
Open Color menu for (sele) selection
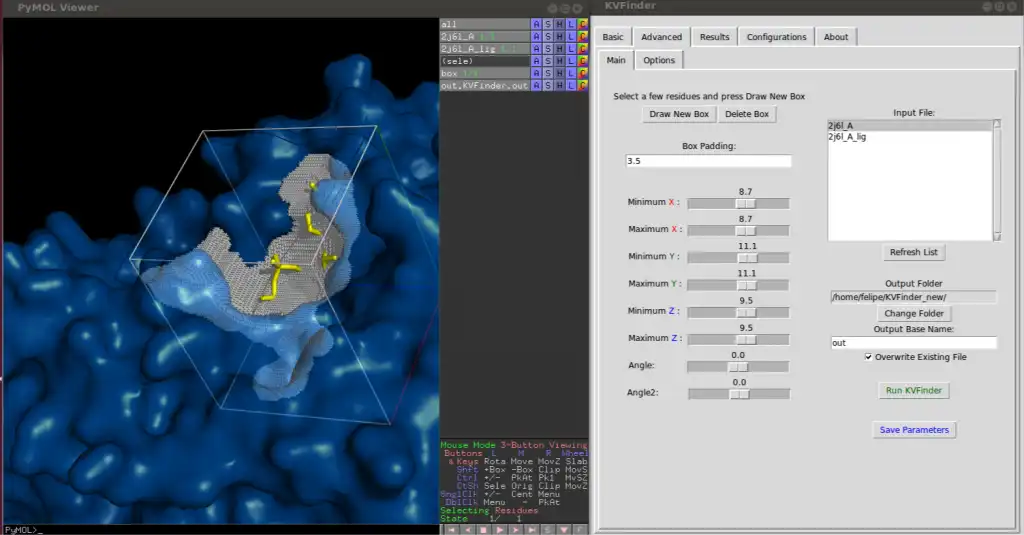[x=583, y=61]
